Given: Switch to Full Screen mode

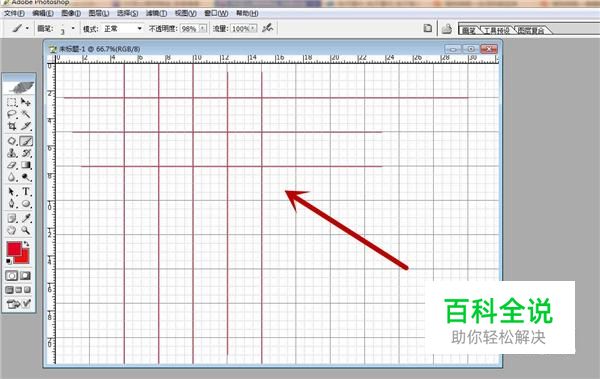Looking at the screenshot, I should (27, 290).
